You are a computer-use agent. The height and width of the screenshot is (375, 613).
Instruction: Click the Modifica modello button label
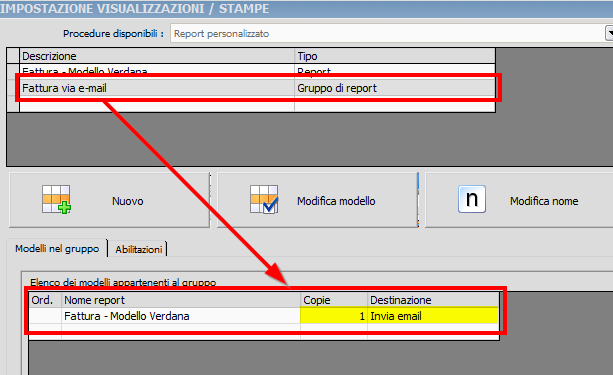[x=336, y=201]
